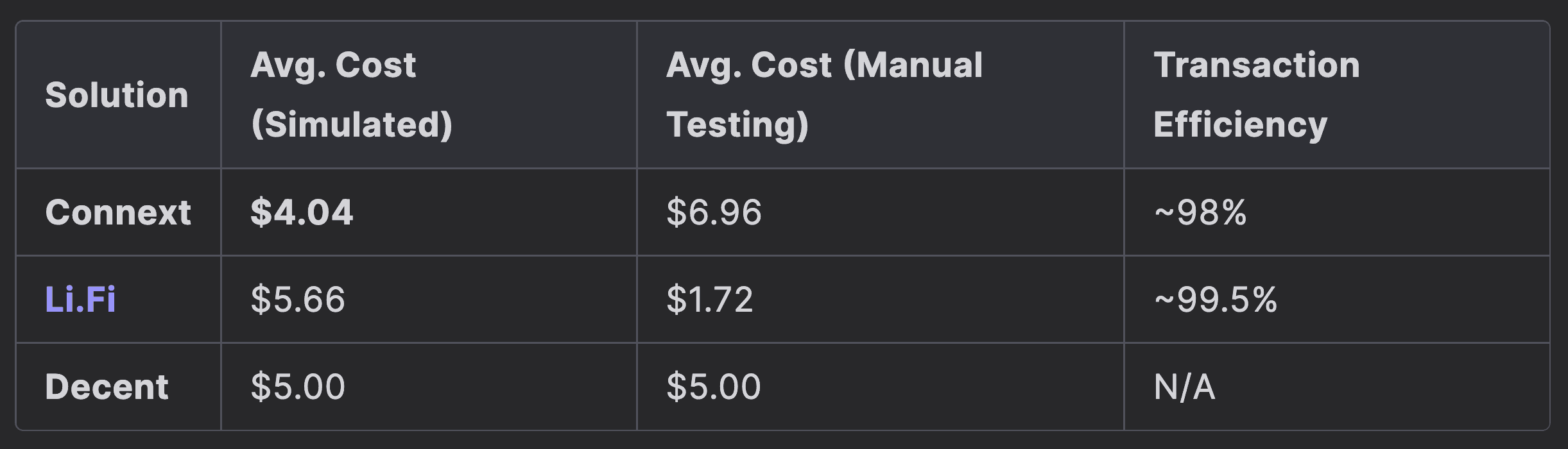1568x449 pixels.
Task: Click the word Transaction in header
Action: [x=1257, y=65]
